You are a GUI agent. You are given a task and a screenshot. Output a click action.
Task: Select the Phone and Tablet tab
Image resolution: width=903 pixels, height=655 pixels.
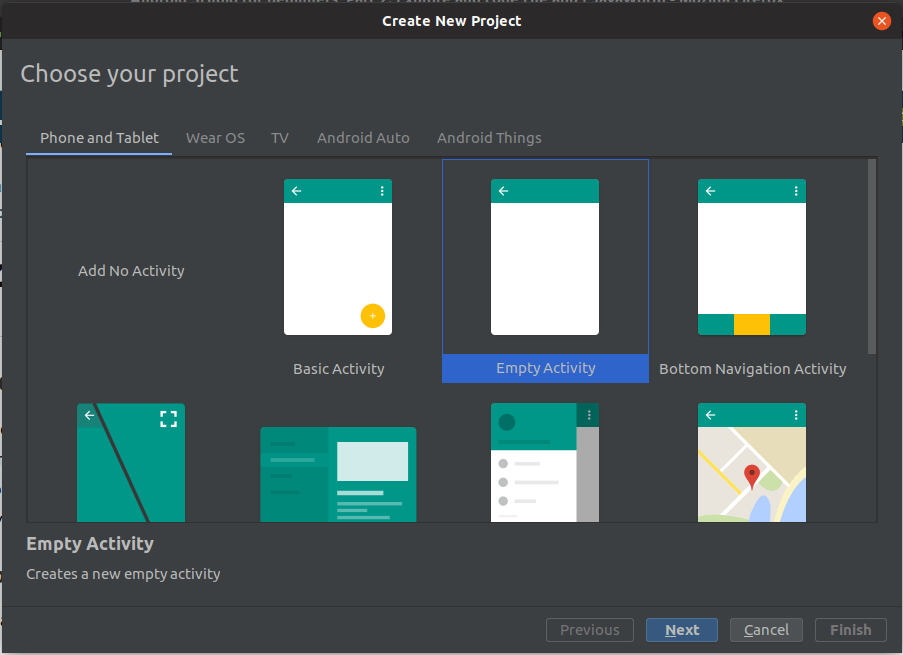98,138
